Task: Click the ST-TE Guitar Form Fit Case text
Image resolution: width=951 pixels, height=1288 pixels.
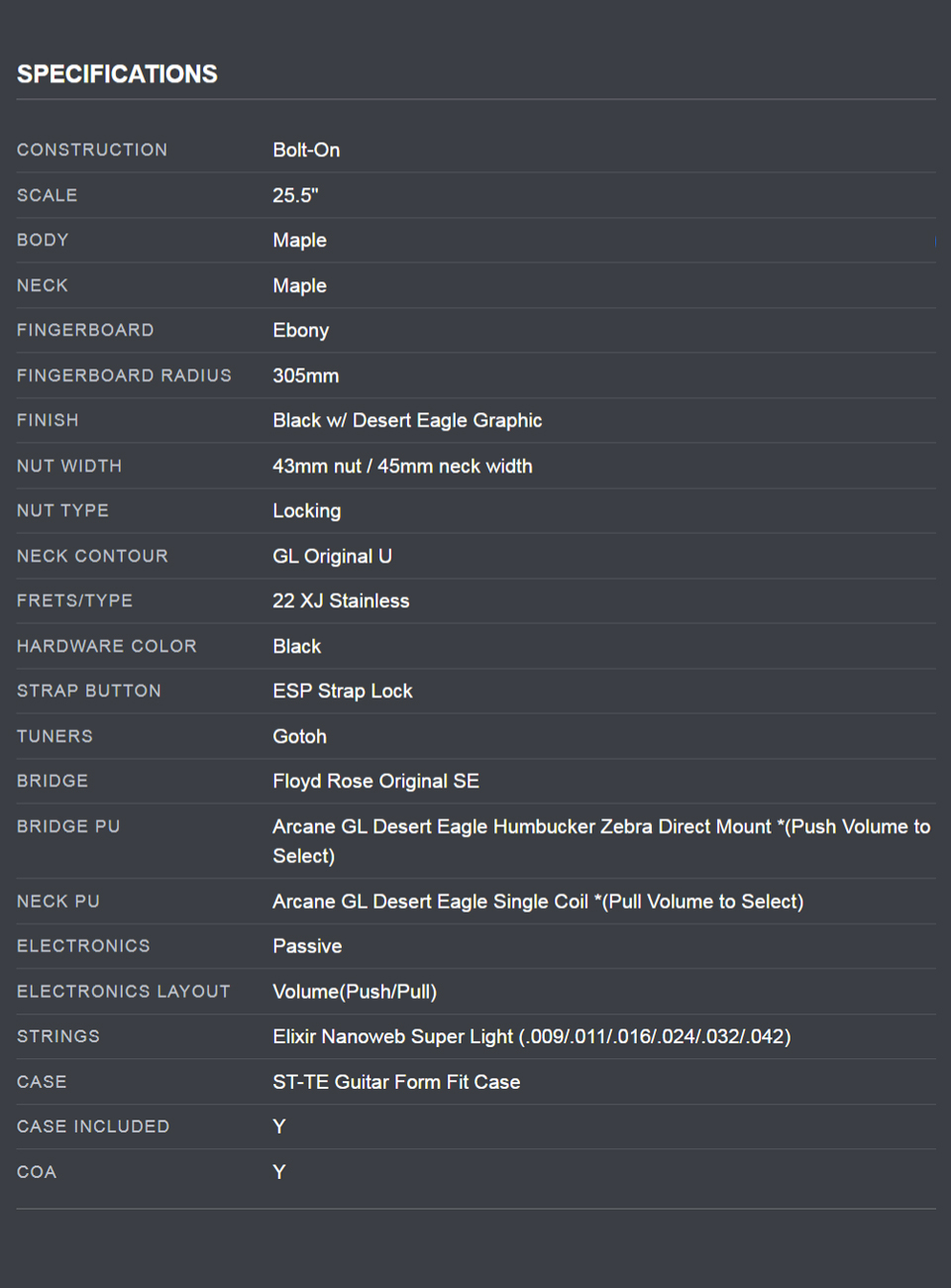Action: [396, 1082]
